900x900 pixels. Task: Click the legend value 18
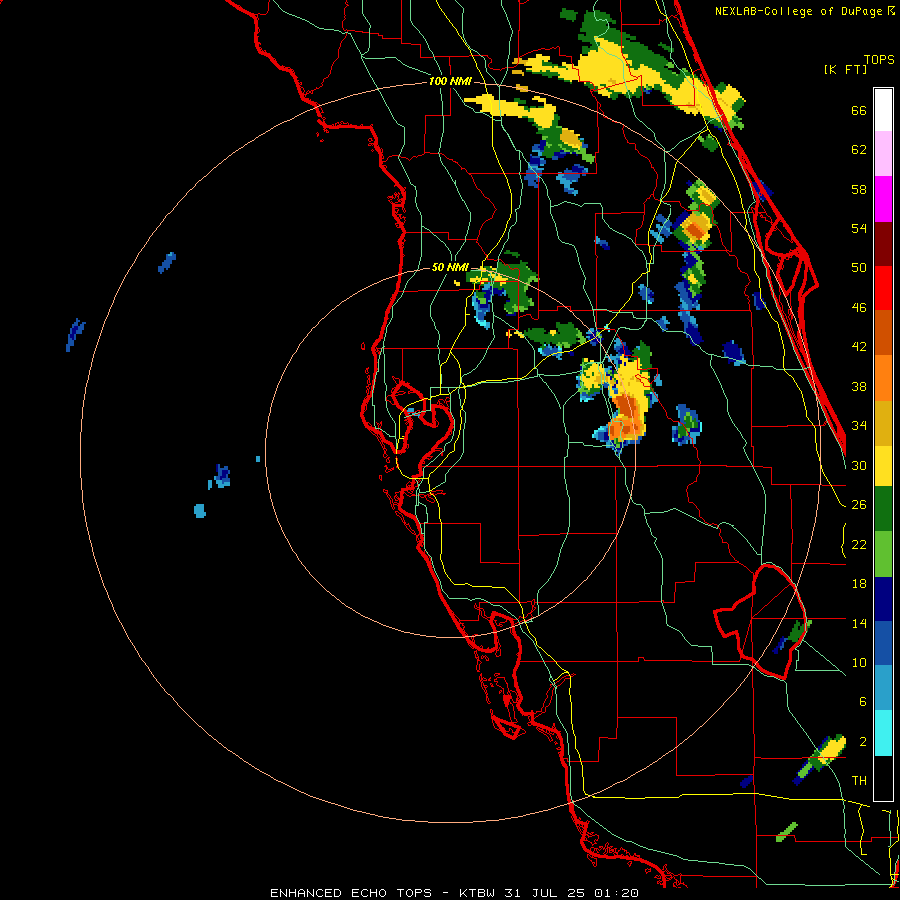coord(859,584)
